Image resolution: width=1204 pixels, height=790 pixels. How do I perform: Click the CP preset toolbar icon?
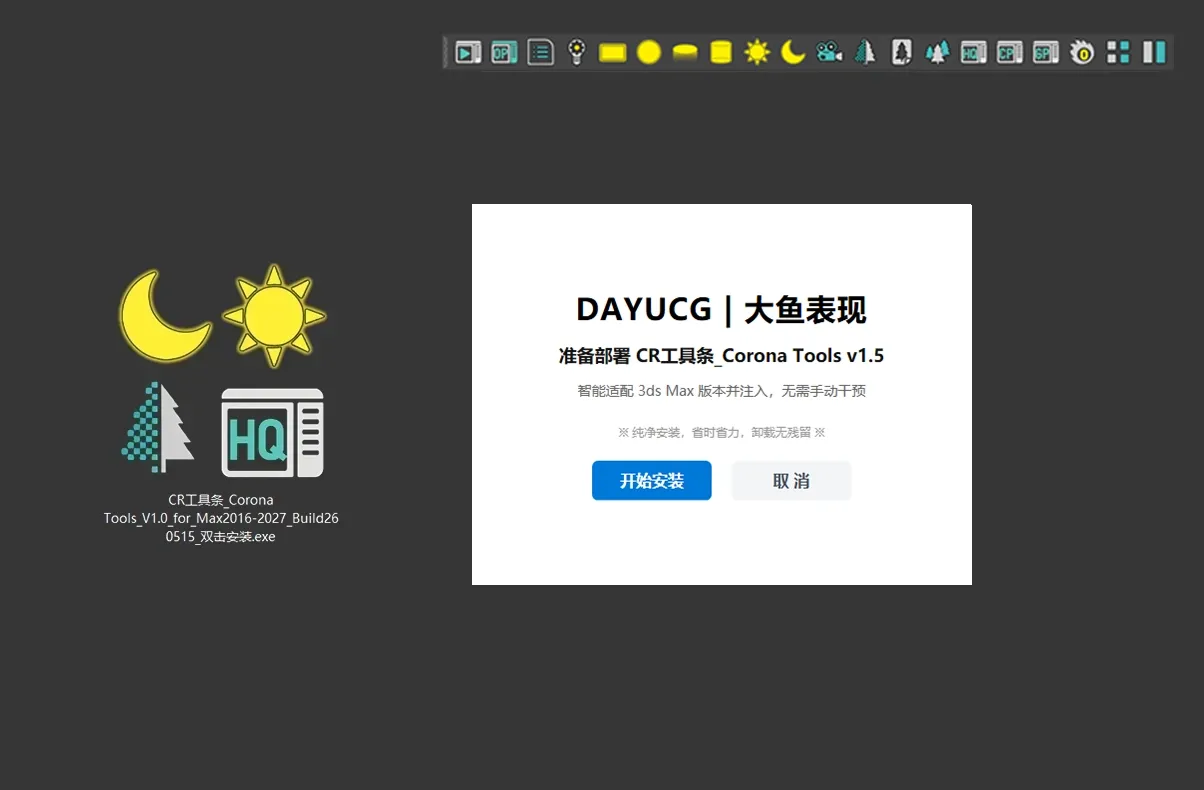pos(1010,52)
